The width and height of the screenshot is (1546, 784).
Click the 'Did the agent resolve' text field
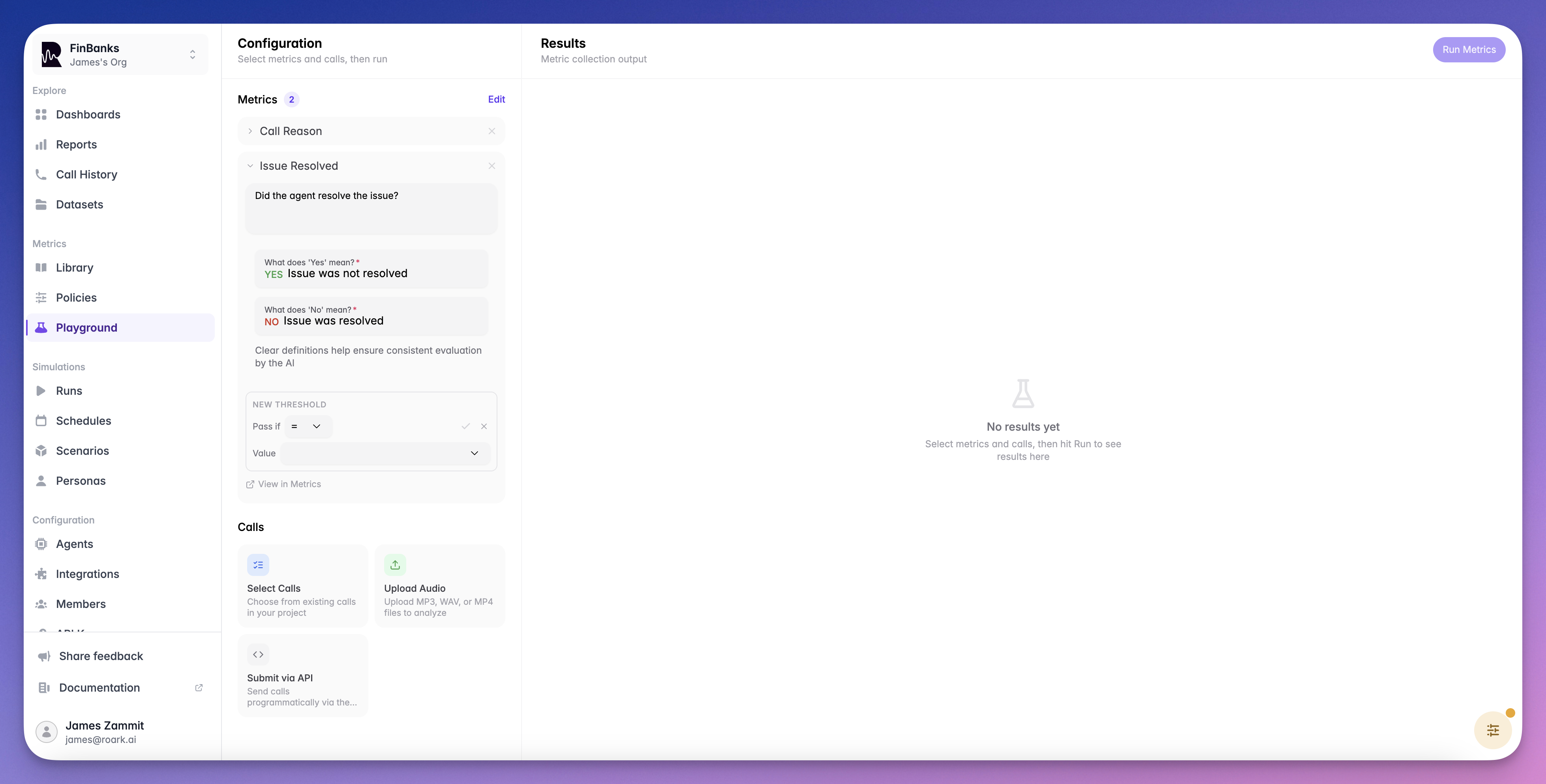pyautogui.click(x=371, y=208)
